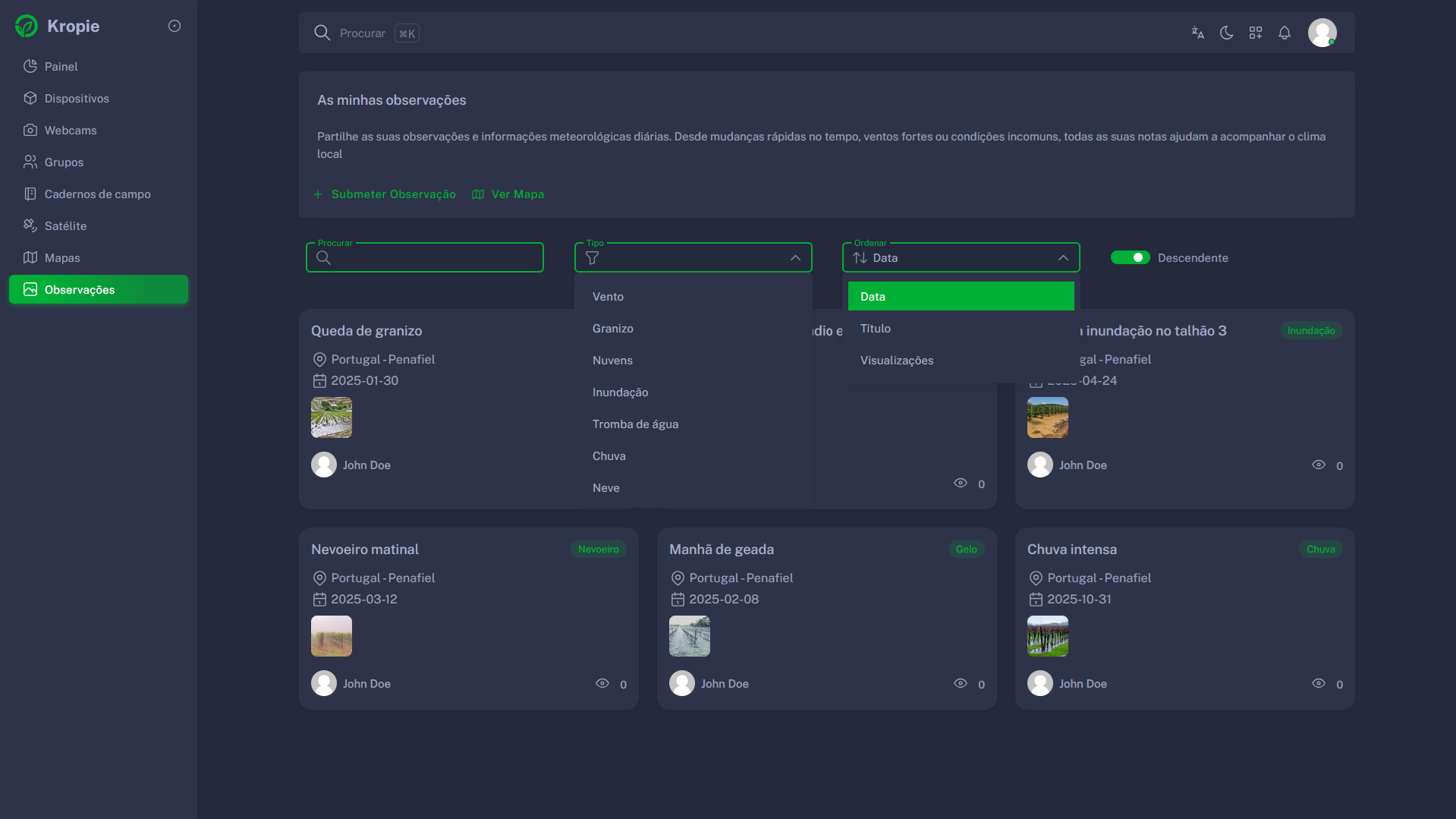Open Satélite in the sidebar
Screen dimensions: 1456x819
[x=65, y=226]
